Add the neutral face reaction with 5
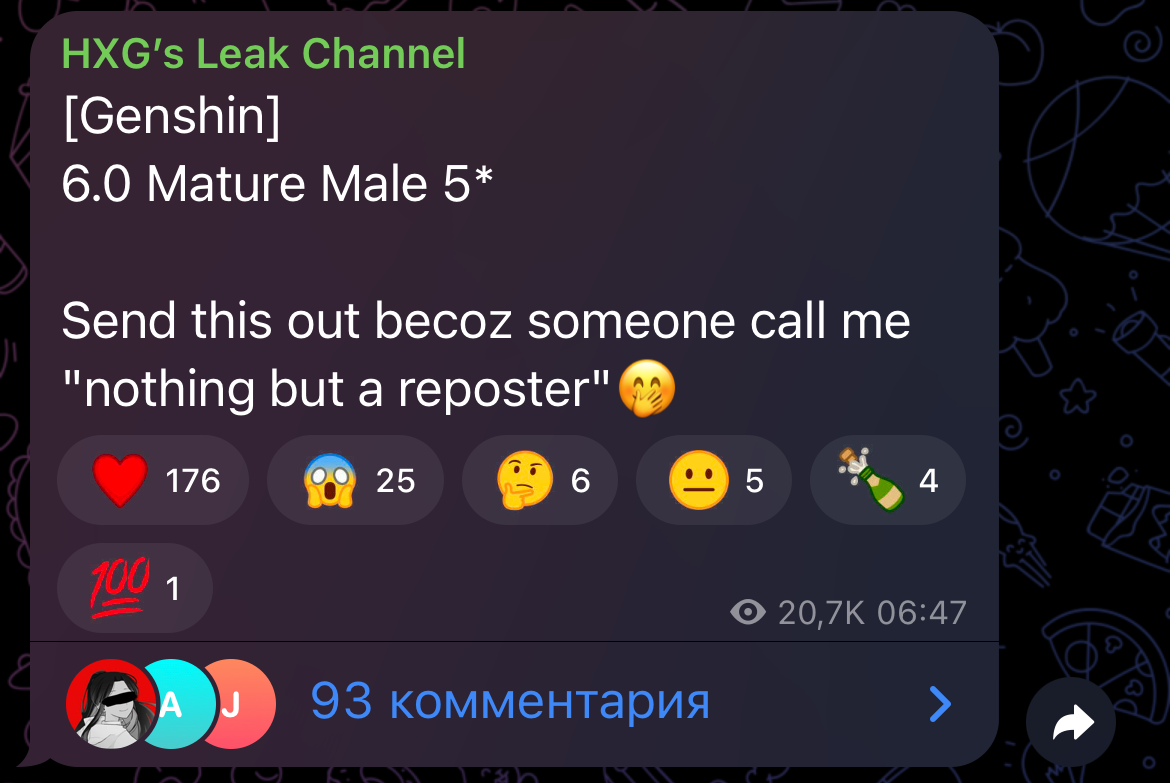1170x783 pixels. coord(713,480)
